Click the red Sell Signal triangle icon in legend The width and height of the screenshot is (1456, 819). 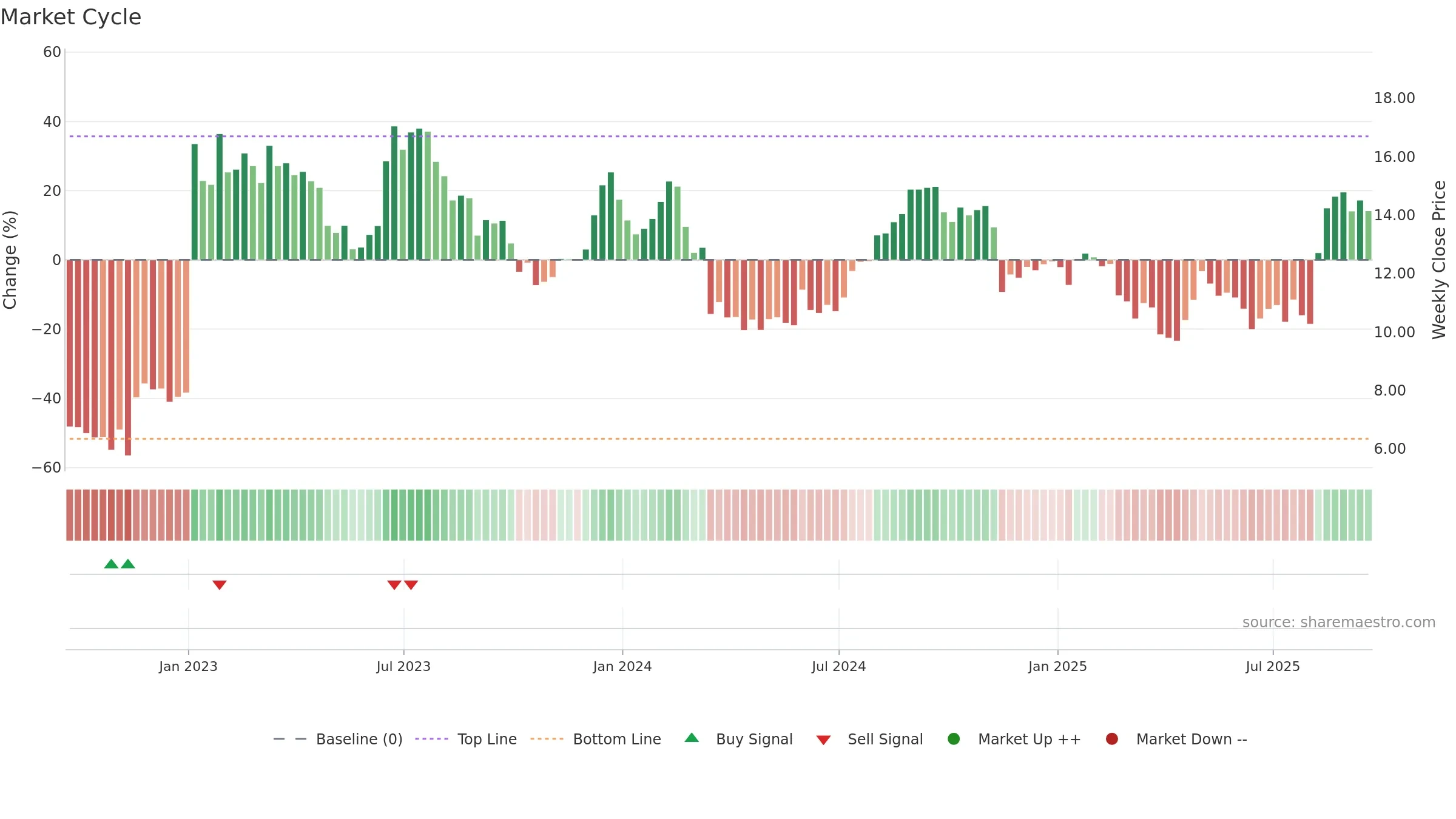click(x=823, y=740)
